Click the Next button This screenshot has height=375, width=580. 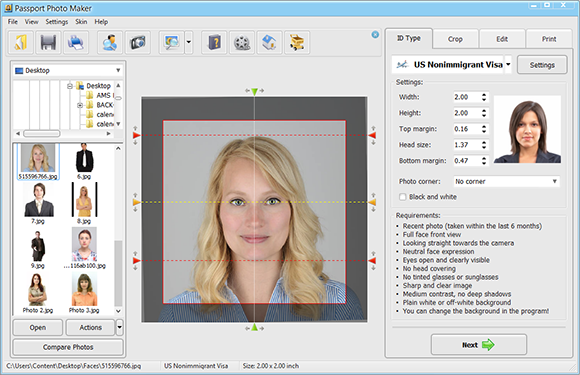[x=479, y=345]
